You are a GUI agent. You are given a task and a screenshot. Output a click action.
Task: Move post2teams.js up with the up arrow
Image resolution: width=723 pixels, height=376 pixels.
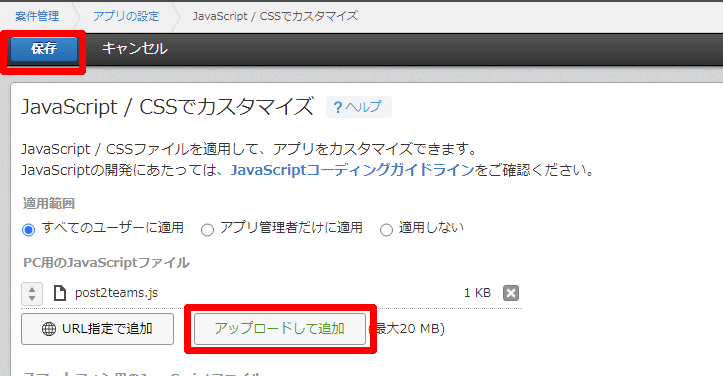tap(32, 289)
